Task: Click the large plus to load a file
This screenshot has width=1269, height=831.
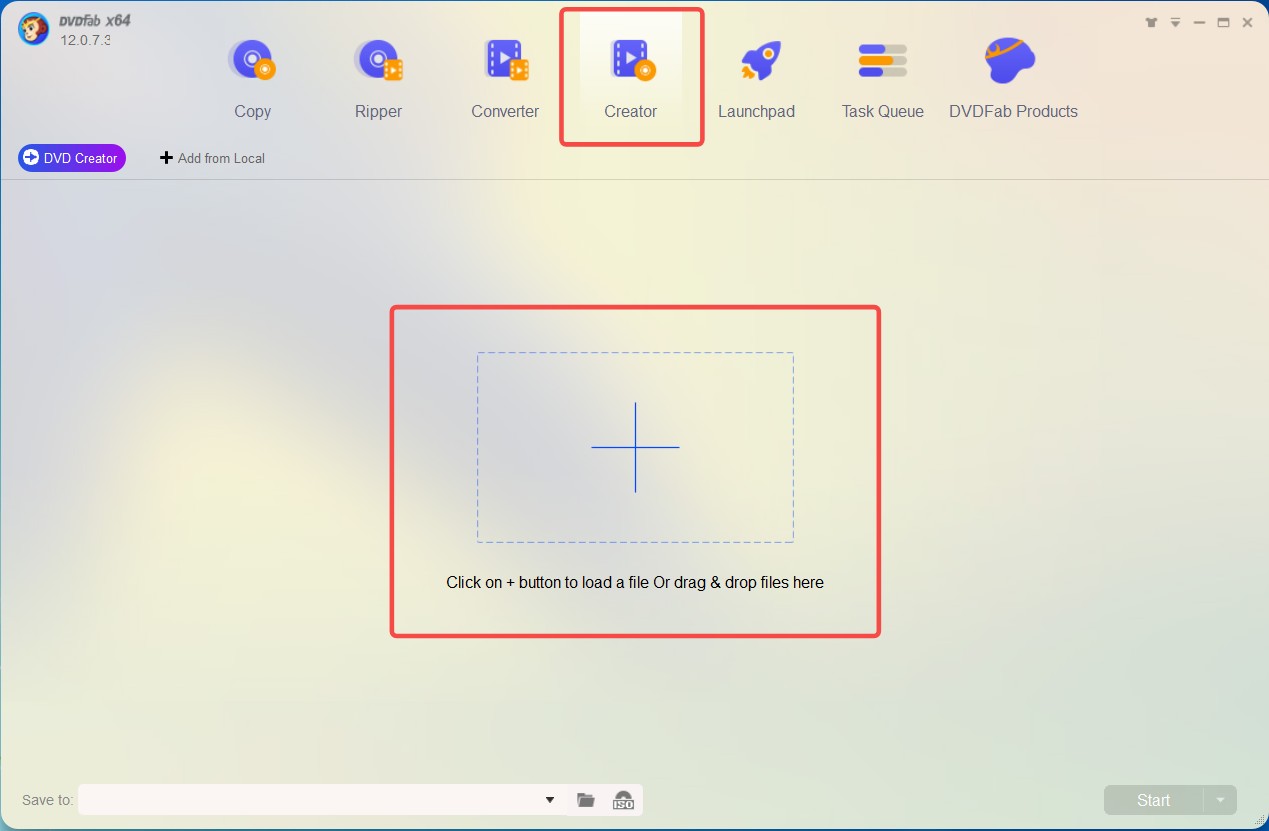Action: click(x=635, y=447)
